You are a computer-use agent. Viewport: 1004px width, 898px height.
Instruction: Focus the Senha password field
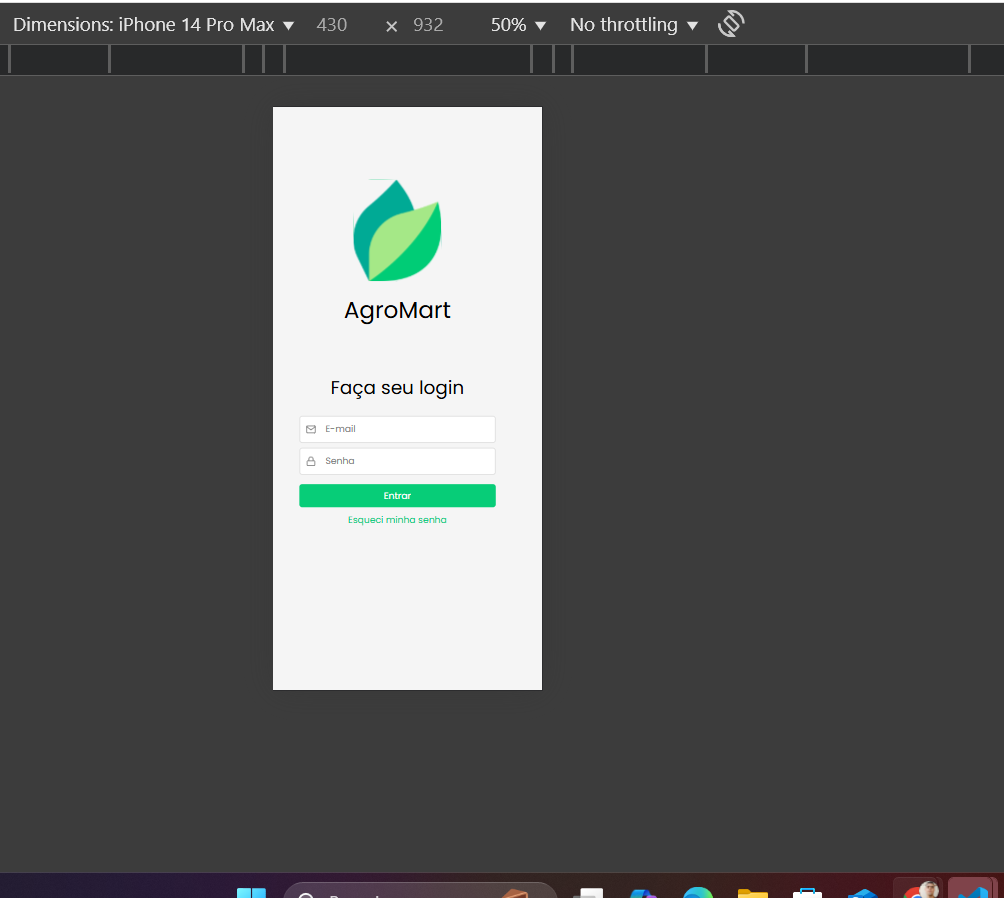(x=397, y=461)
